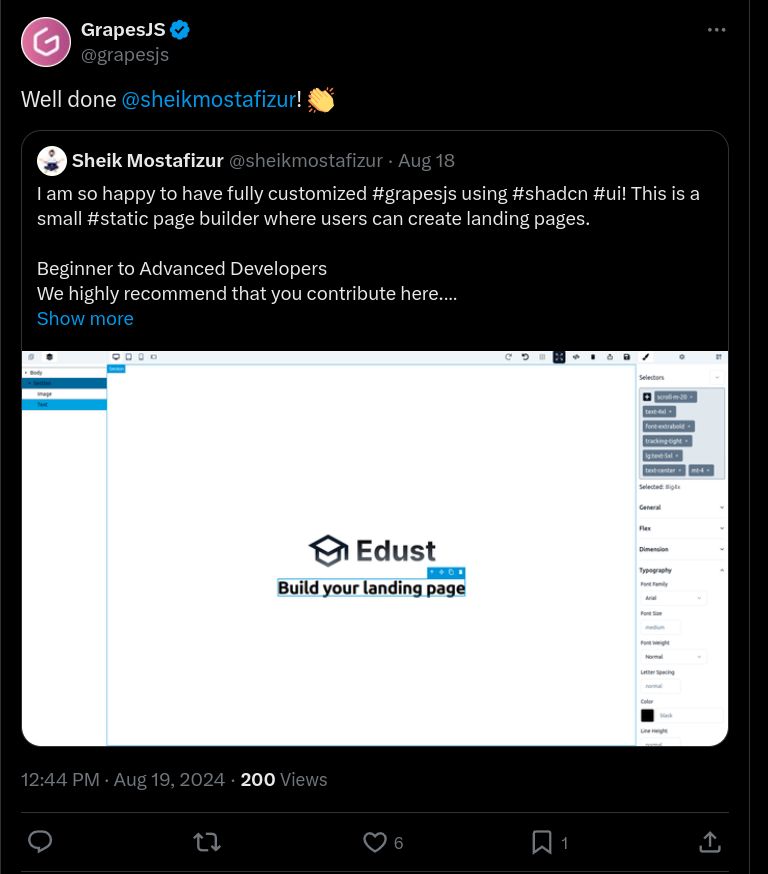The image size is (768, 874).
Task: Select the Image layer in tree
Action: click(64, 394)
